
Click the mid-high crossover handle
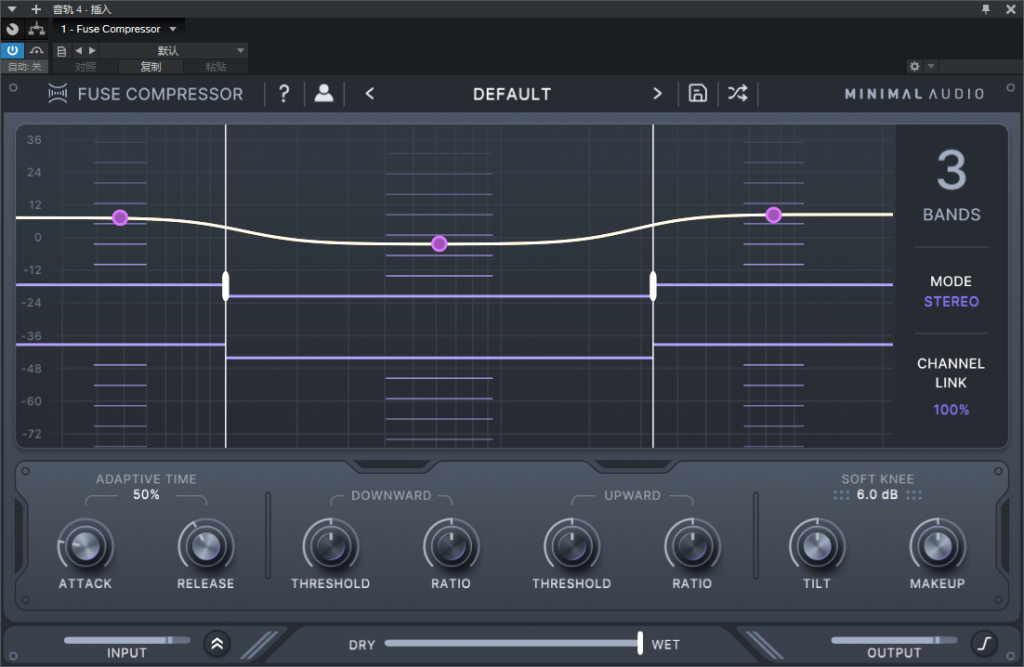point(653,286)
